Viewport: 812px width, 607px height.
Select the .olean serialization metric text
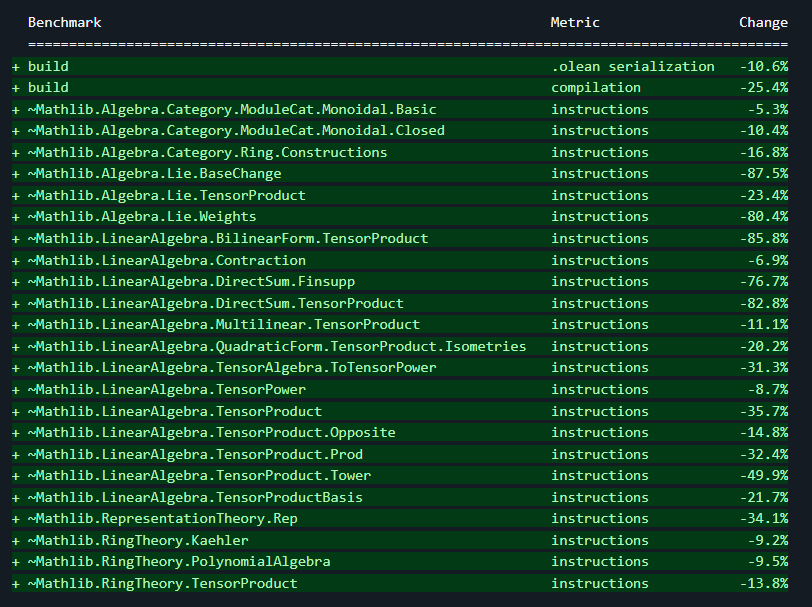pyautogui.click(x=632, y=66)
